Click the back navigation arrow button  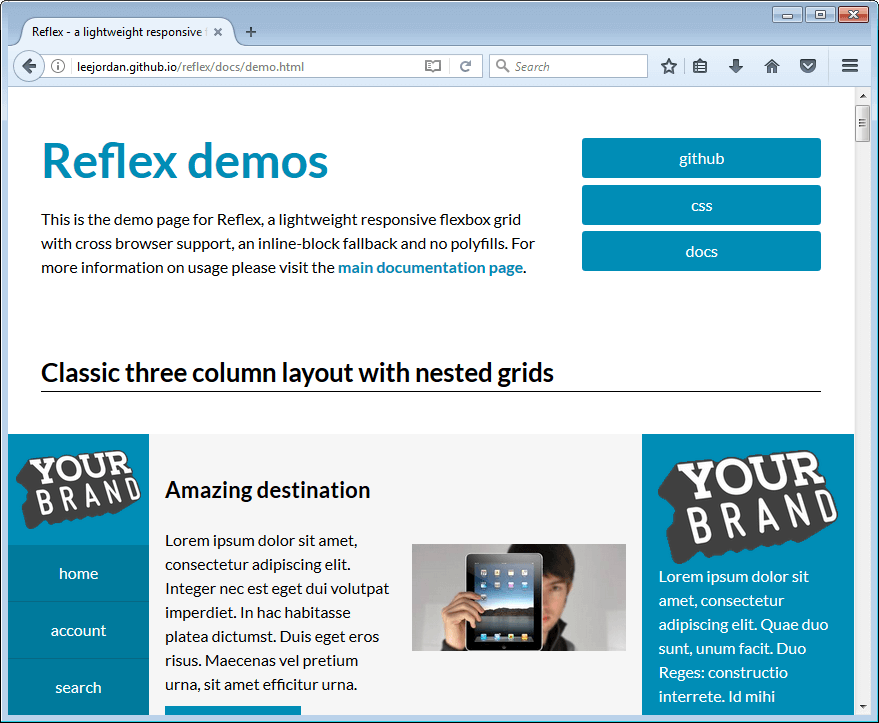click(x=29, y=66)
